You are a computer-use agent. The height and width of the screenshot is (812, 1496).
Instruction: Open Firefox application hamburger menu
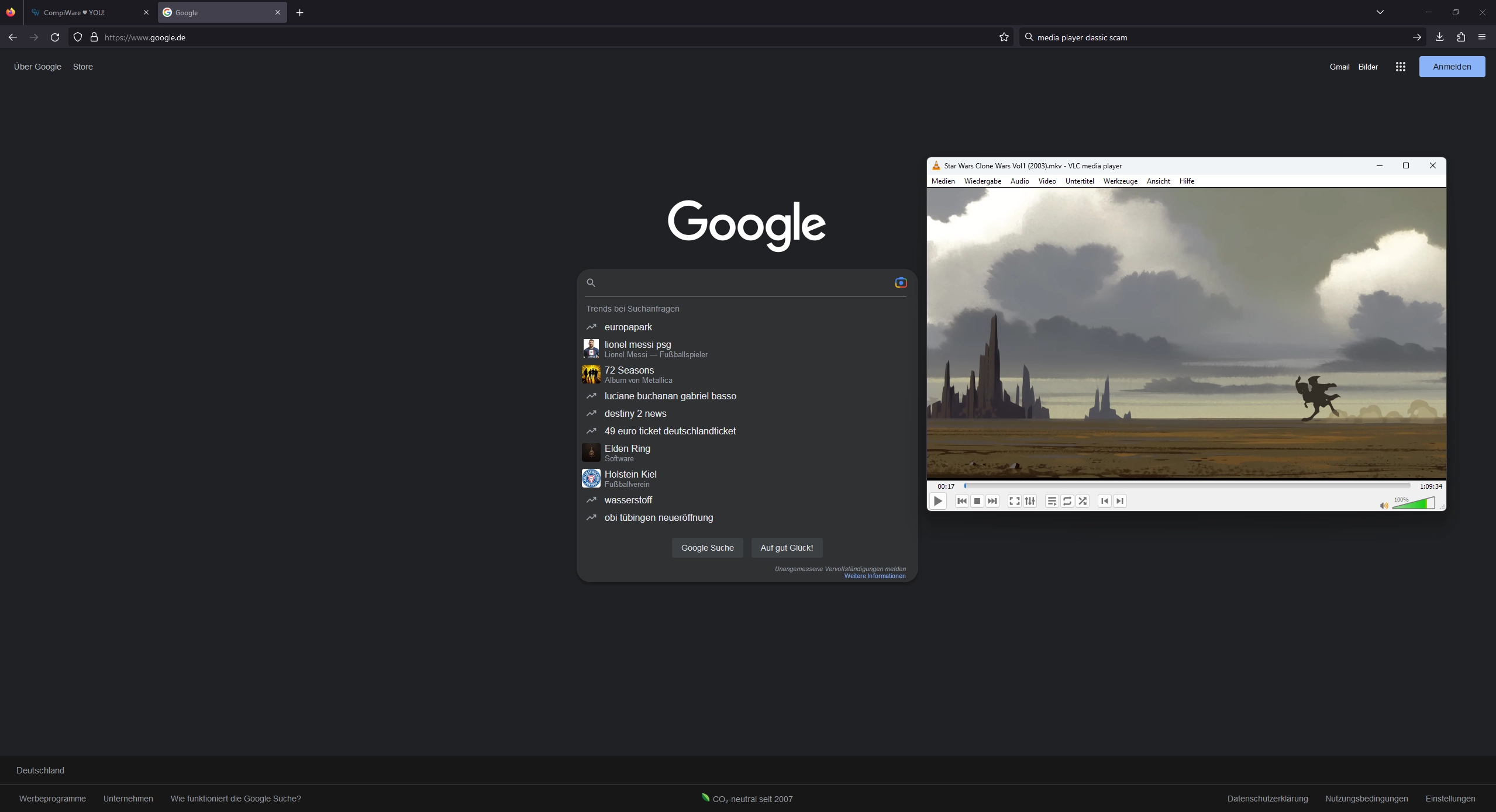pos(1482,37)
